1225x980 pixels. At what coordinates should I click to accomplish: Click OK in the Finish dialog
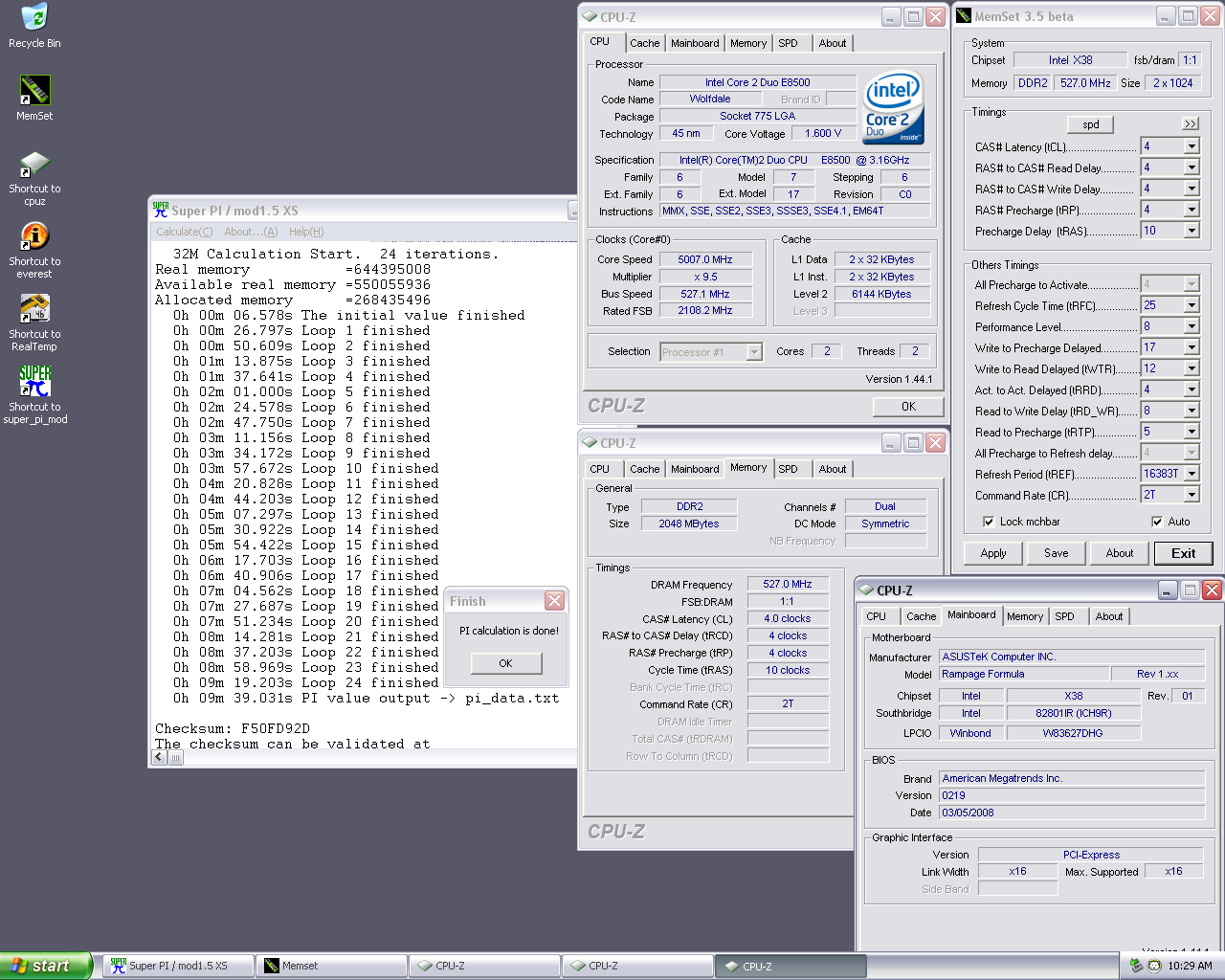(505, 663)
